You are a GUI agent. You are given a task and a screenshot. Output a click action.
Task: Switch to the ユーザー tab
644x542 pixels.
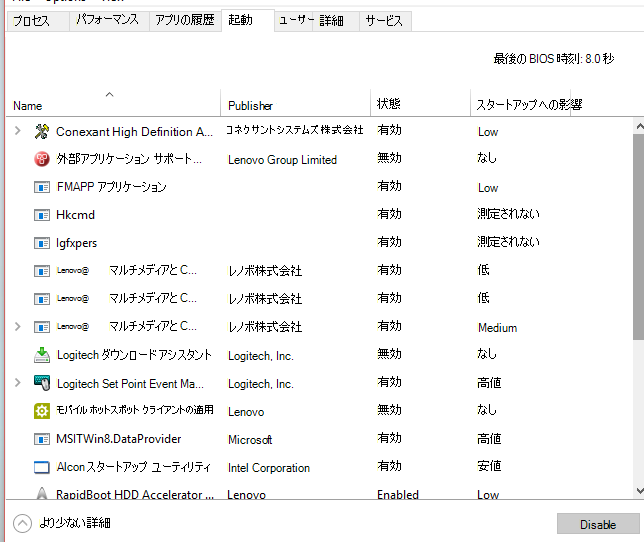(294, 21)
